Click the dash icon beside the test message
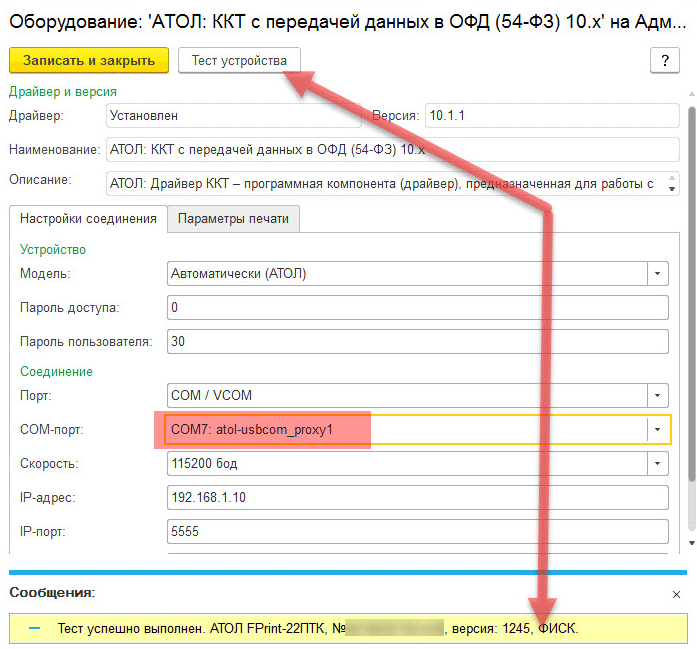Screen dimensions: 697x649 tap(35, 629)
